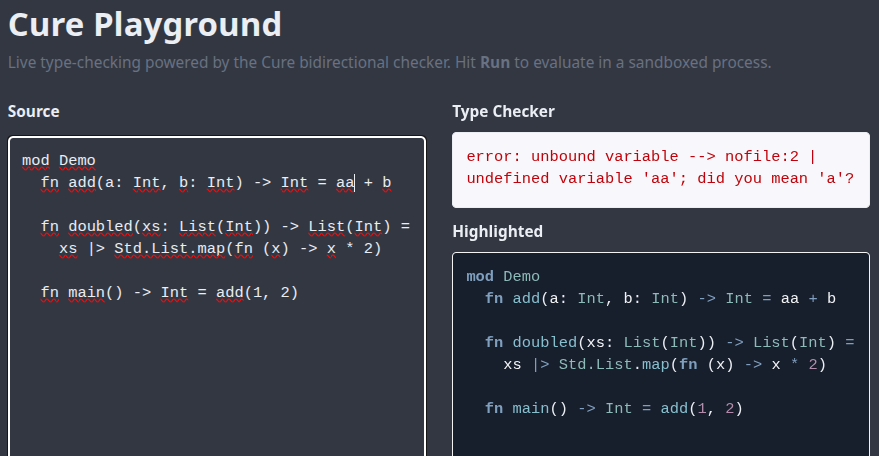Click the Type Checker section label
Image resolution: width=879 pixels, height=456 pixels.
pos(503,112)
